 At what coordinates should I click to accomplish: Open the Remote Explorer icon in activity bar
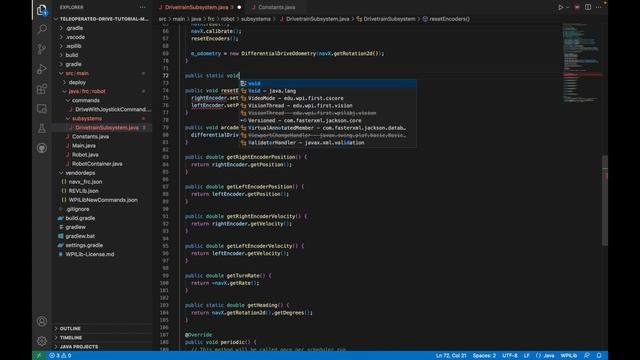tap(42, 109)
